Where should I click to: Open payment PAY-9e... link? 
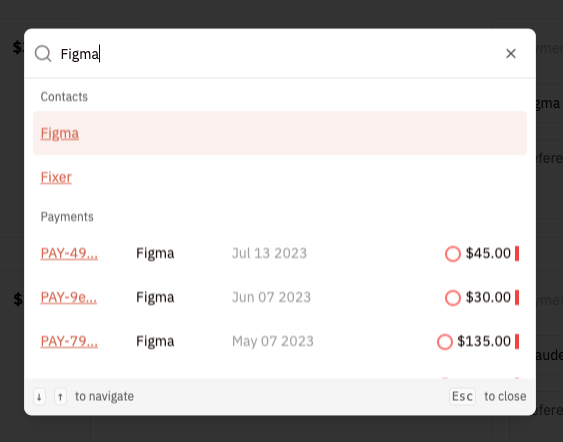[x=69, y=297]
